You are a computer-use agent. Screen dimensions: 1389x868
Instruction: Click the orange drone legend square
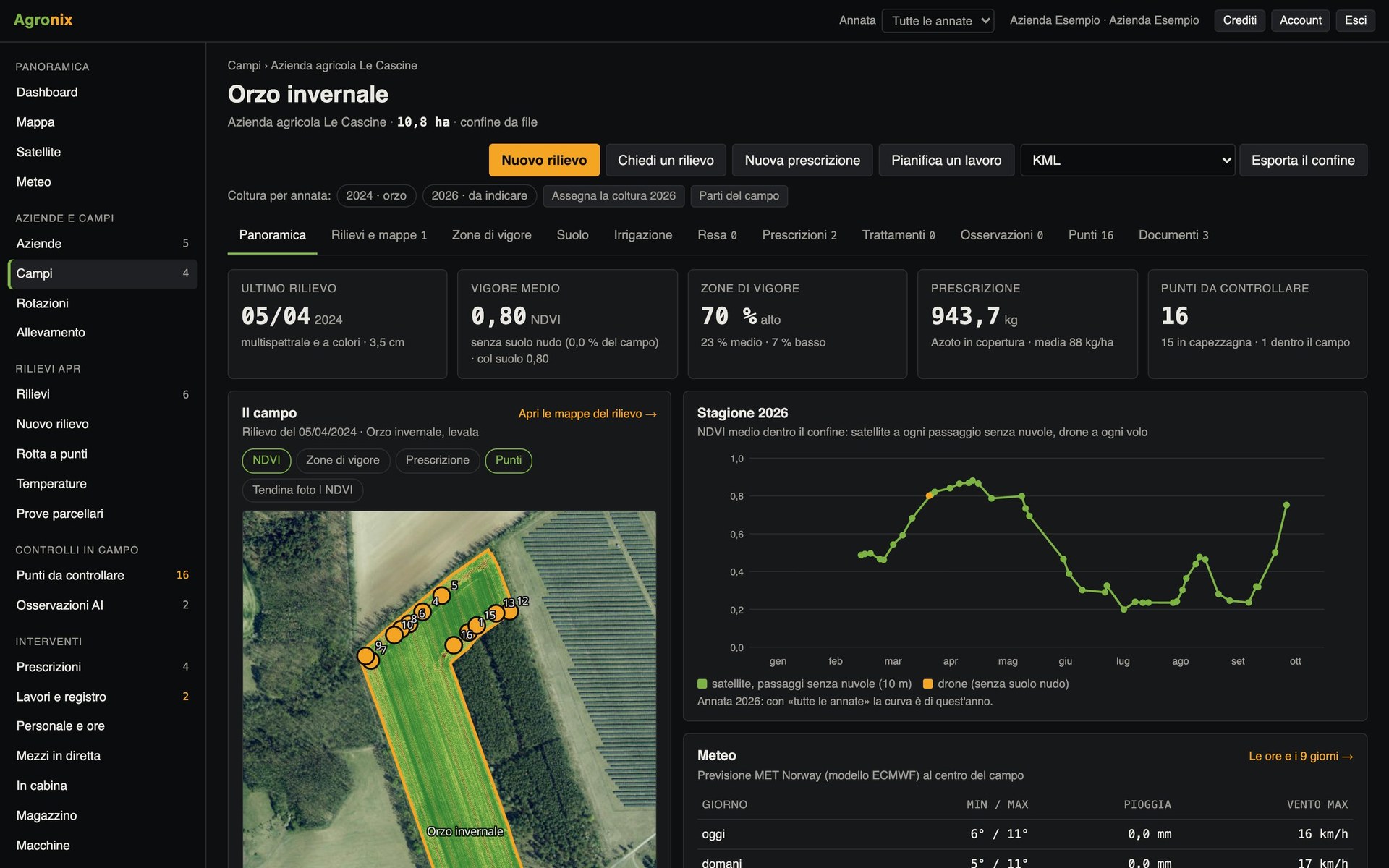tap(927, 684)
